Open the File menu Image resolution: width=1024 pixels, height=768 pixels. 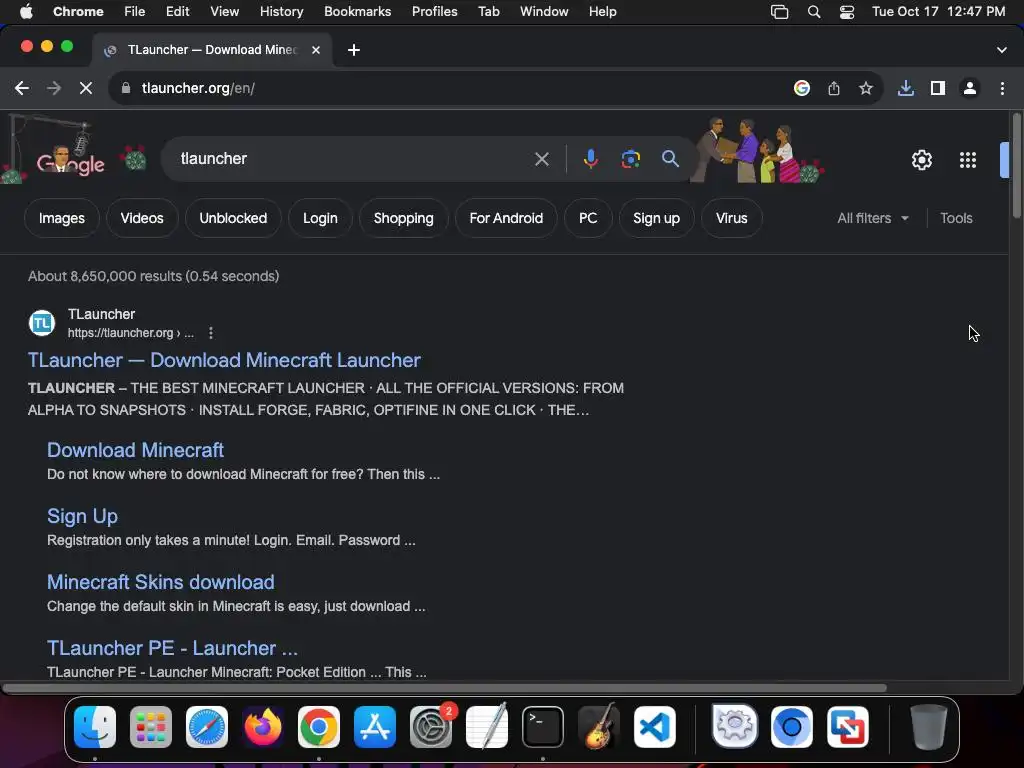[135, 11]
